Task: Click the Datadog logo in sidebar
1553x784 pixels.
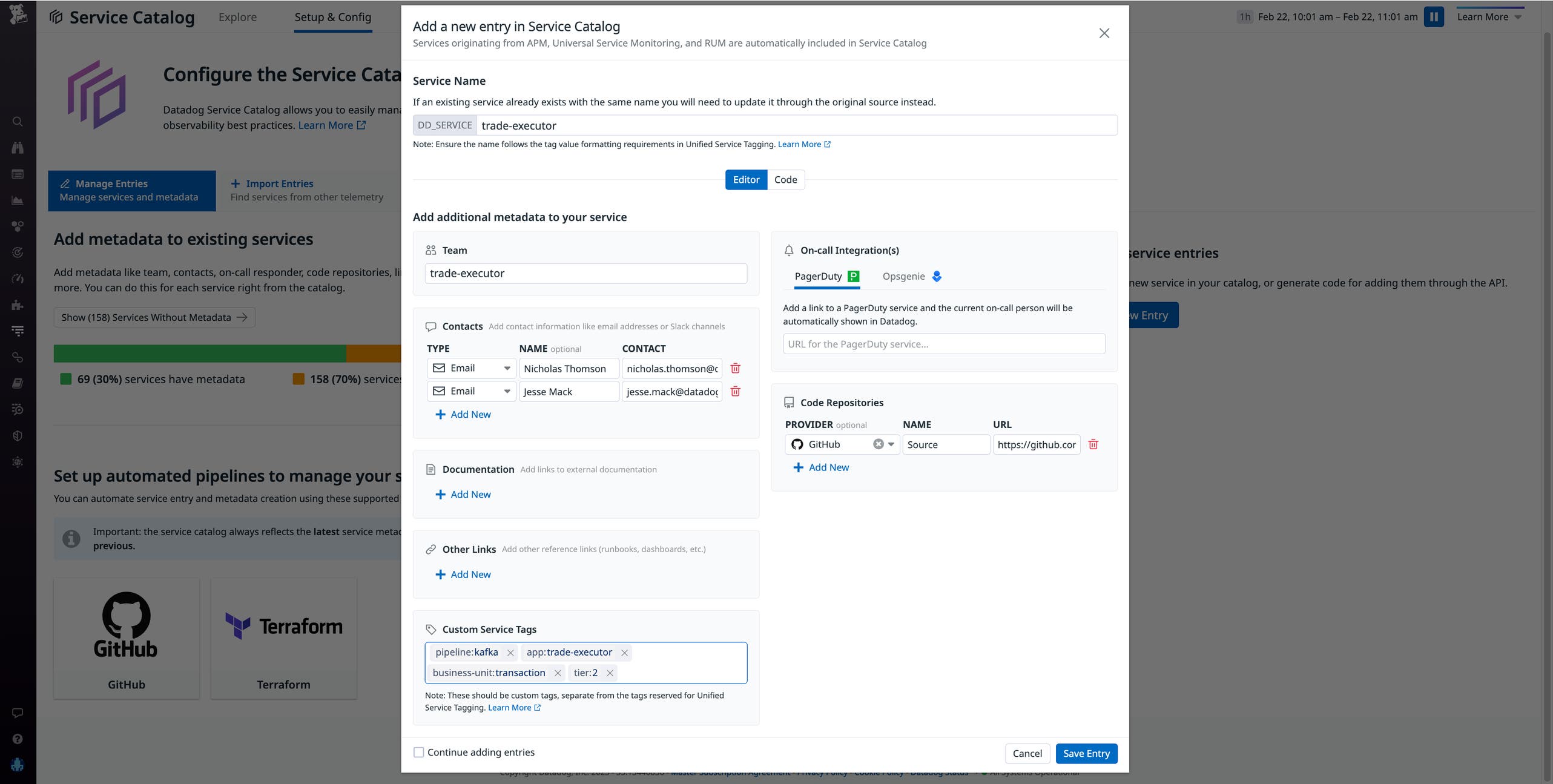Action: pos(18,15)
